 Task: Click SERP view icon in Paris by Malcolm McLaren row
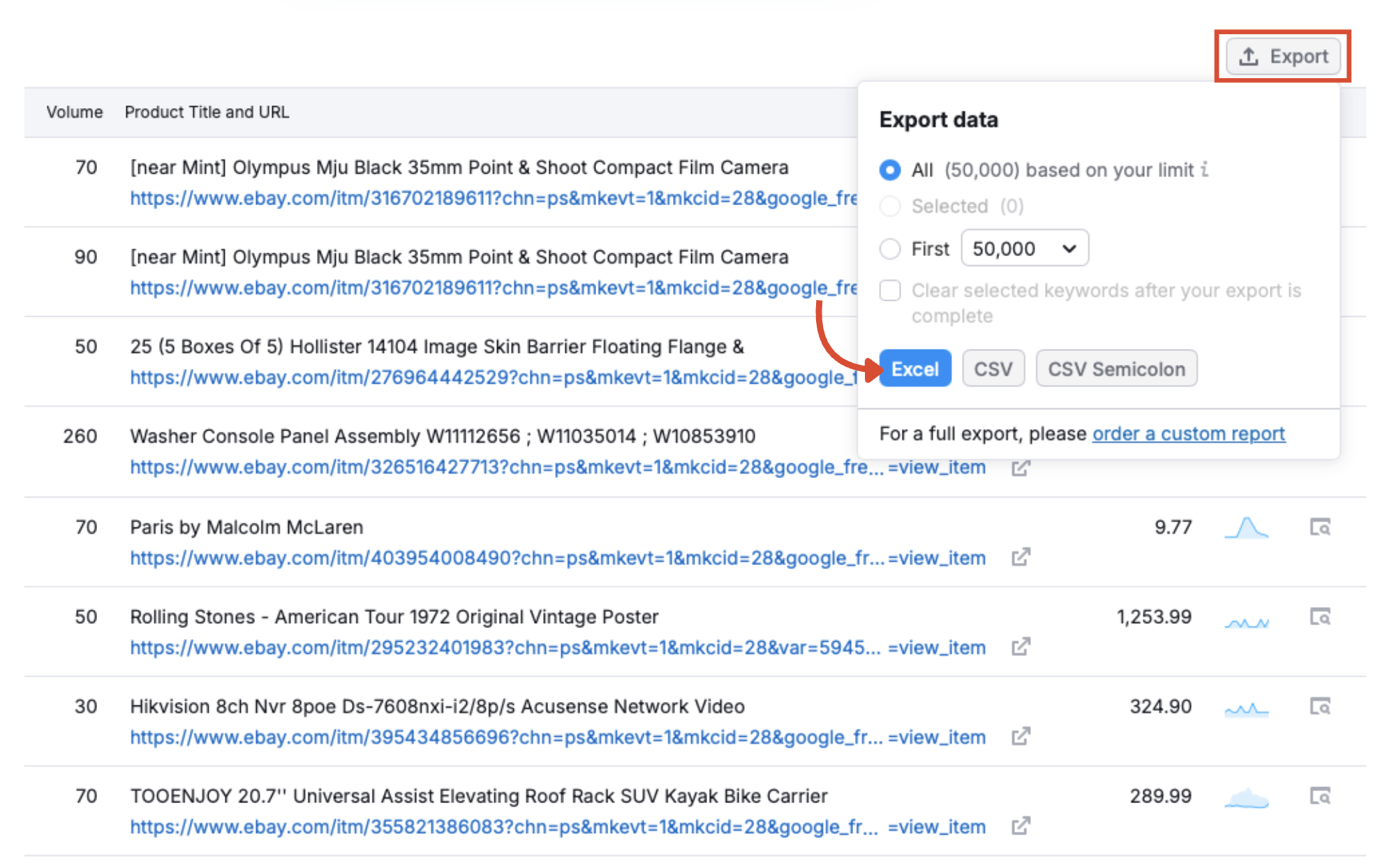[x=1319, y=527]
